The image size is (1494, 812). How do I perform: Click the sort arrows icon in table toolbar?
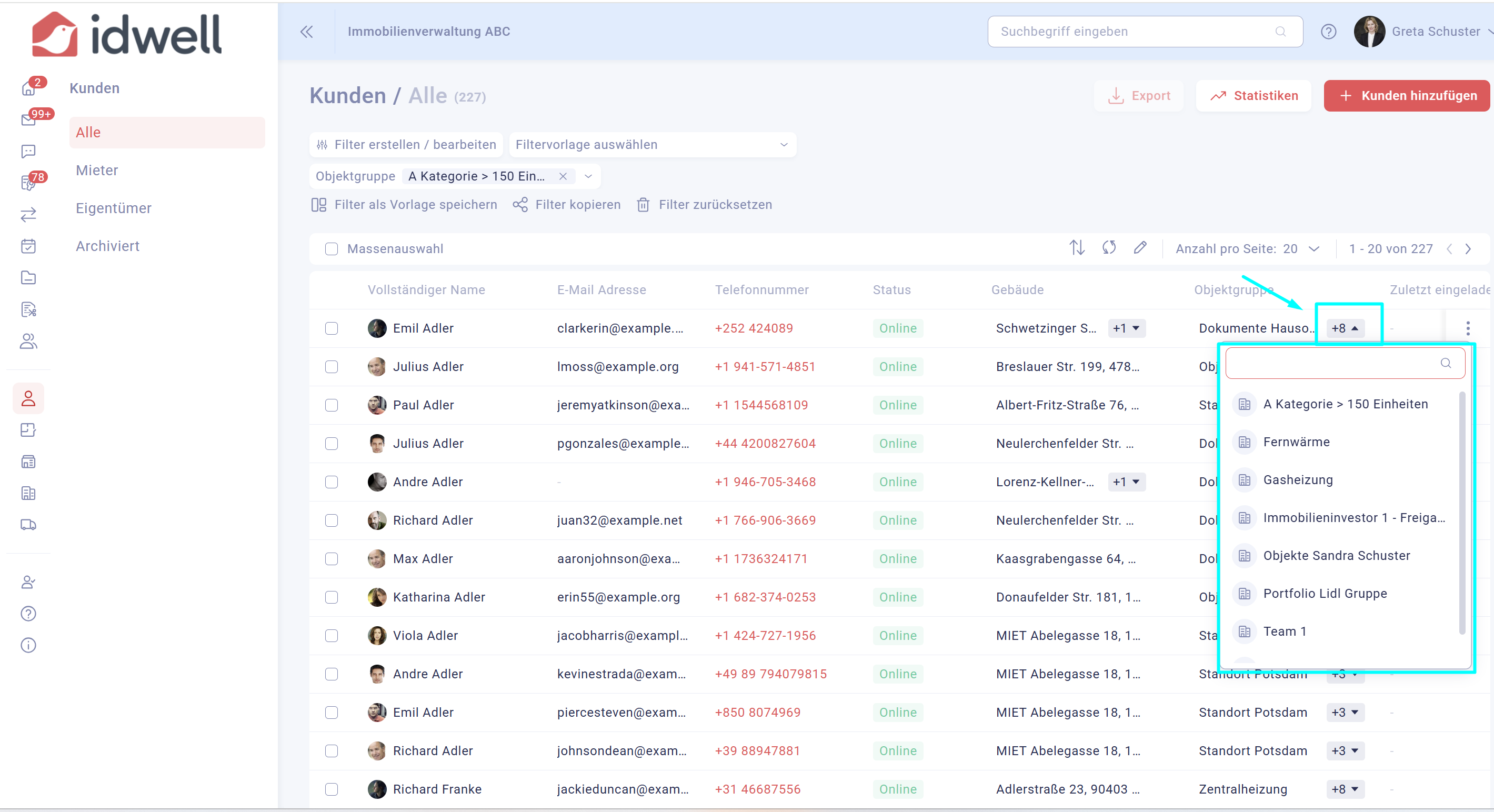click(x=1077, y=248)
